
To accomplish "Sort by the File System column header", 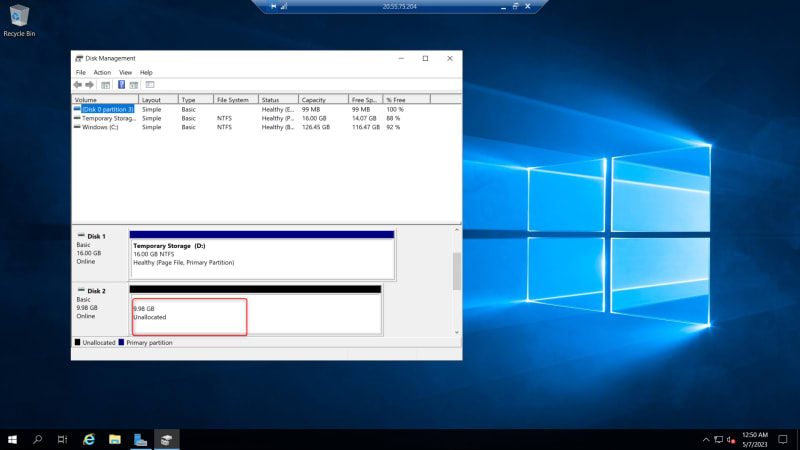I will (236, 99).
